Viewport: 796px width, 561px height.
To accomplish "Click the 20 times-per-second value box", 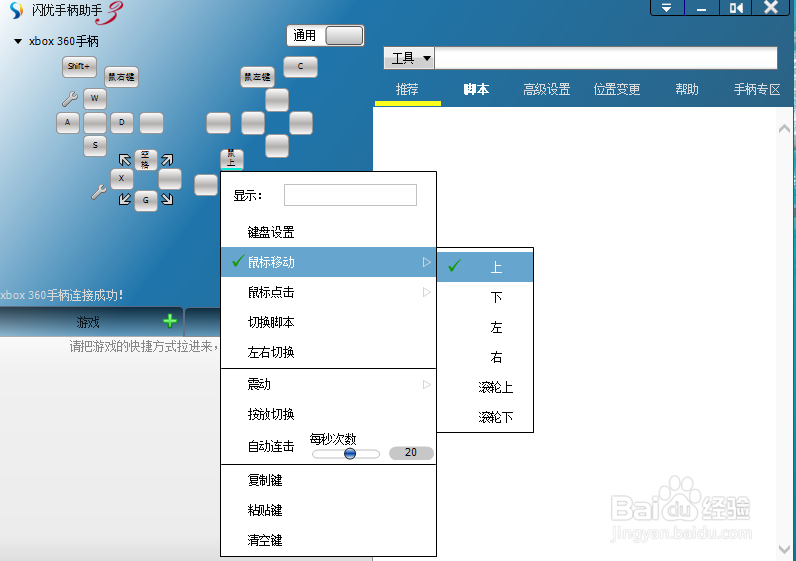I will (x=411, y=452).
